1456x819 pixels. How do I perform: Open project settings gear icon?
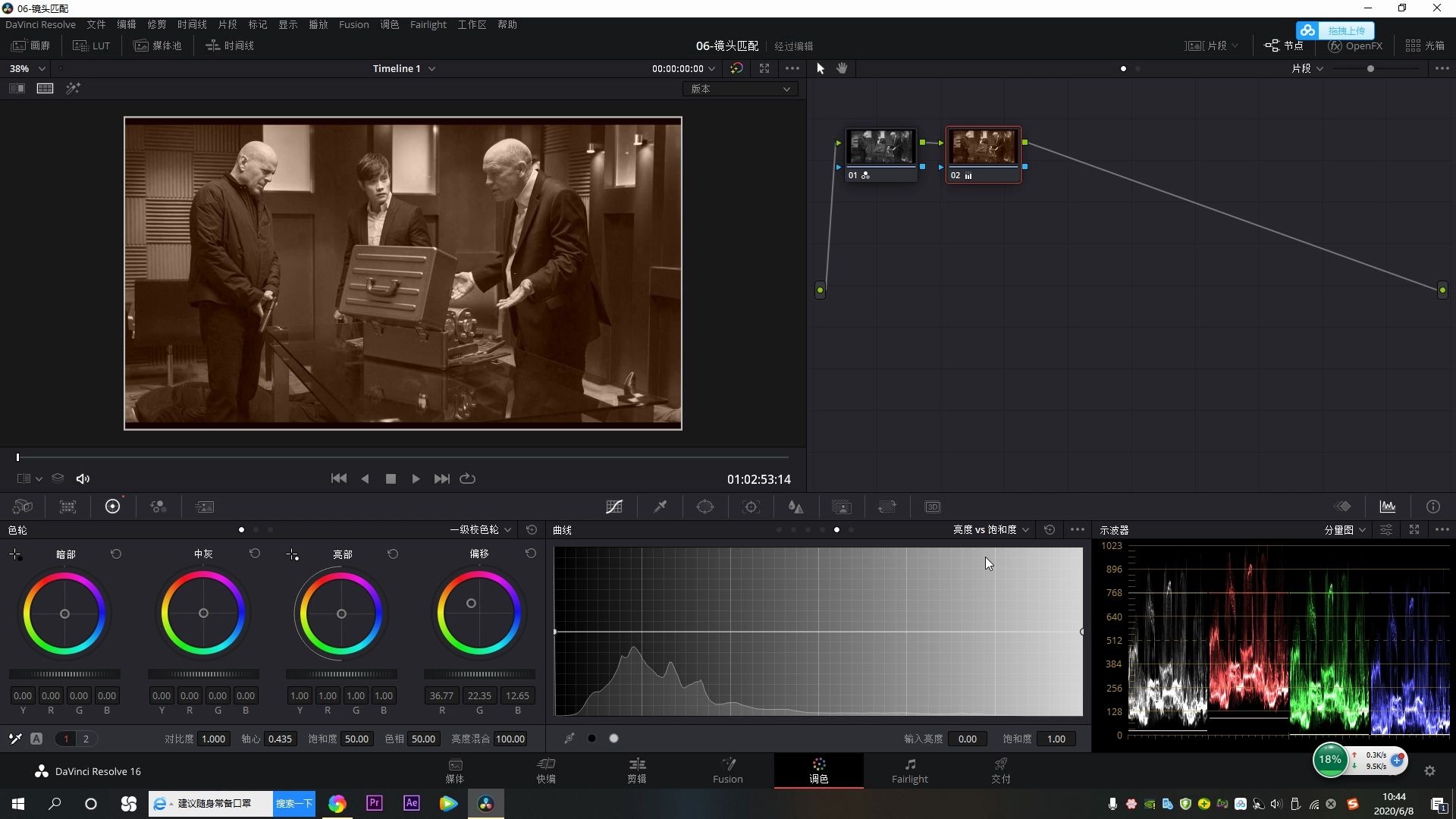pos(1429,770)
